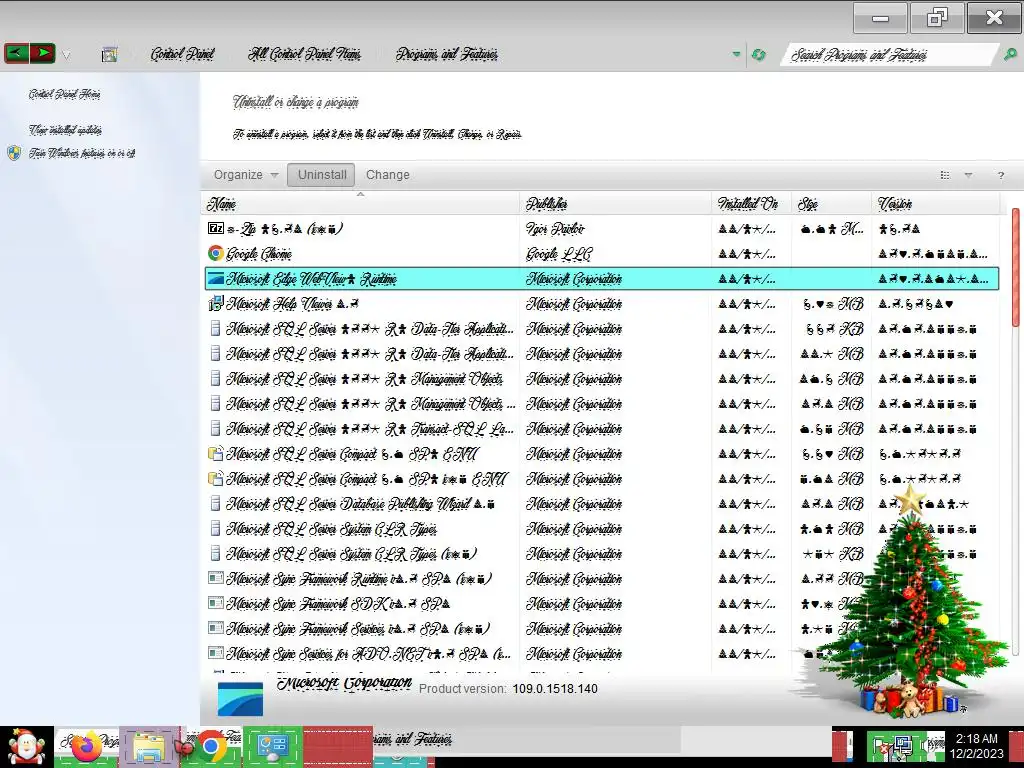Image resolution: width=1024 pixels, height=768 pixels.
Task: Click the Action Center flag tray icon
Action: (881, 747)
